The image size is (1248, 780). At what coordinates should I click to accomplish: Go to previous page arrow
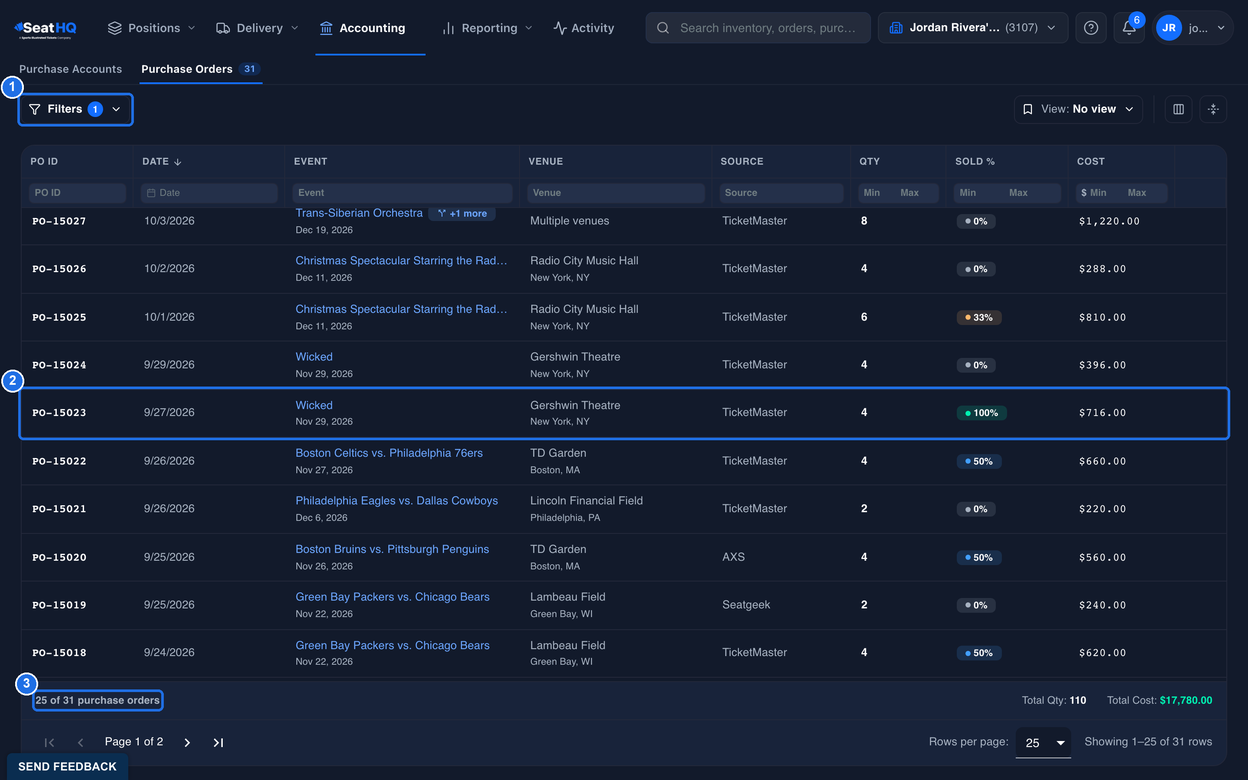click(x=81, y=742)
